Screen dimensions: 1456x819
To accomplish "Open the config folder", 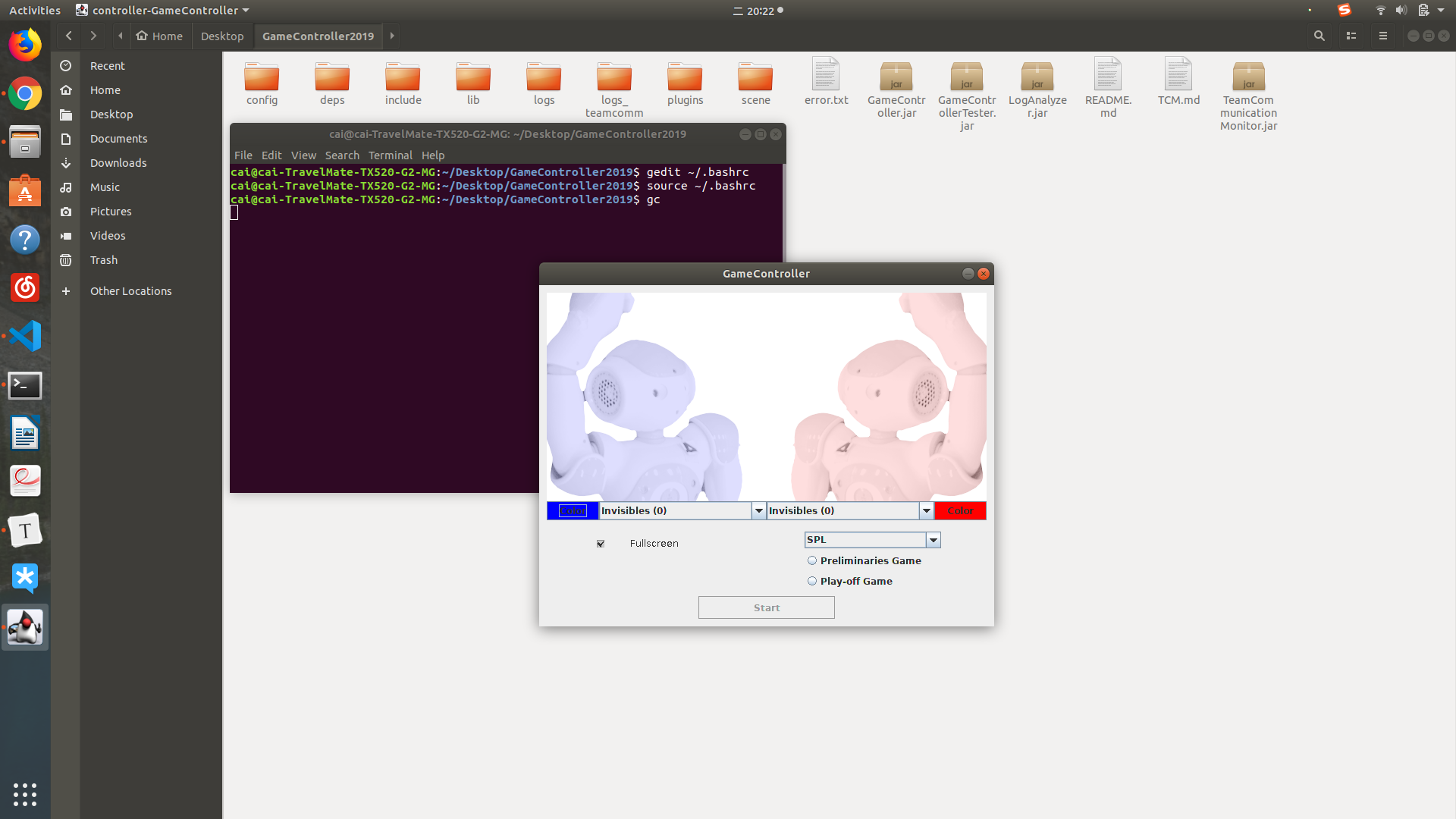I will tap(262, 77).
